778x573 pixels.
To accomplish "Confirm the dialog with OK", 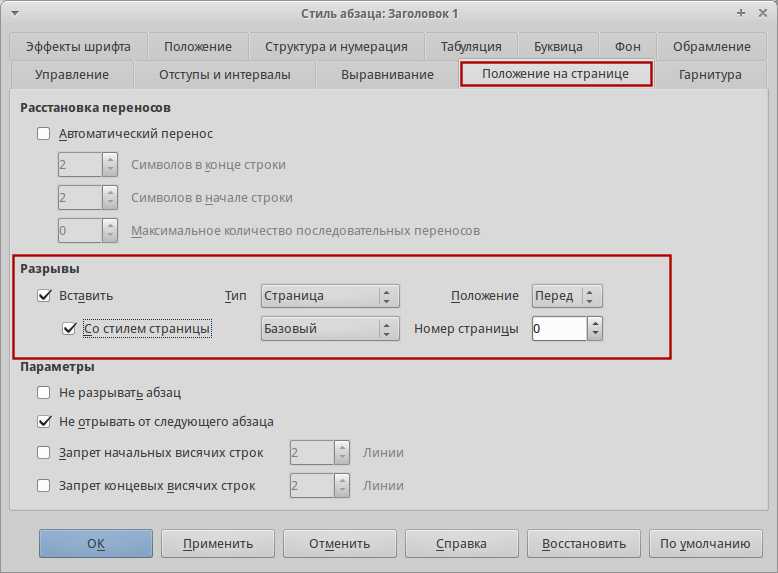I will pyautogui.click(x=96, y=544).
